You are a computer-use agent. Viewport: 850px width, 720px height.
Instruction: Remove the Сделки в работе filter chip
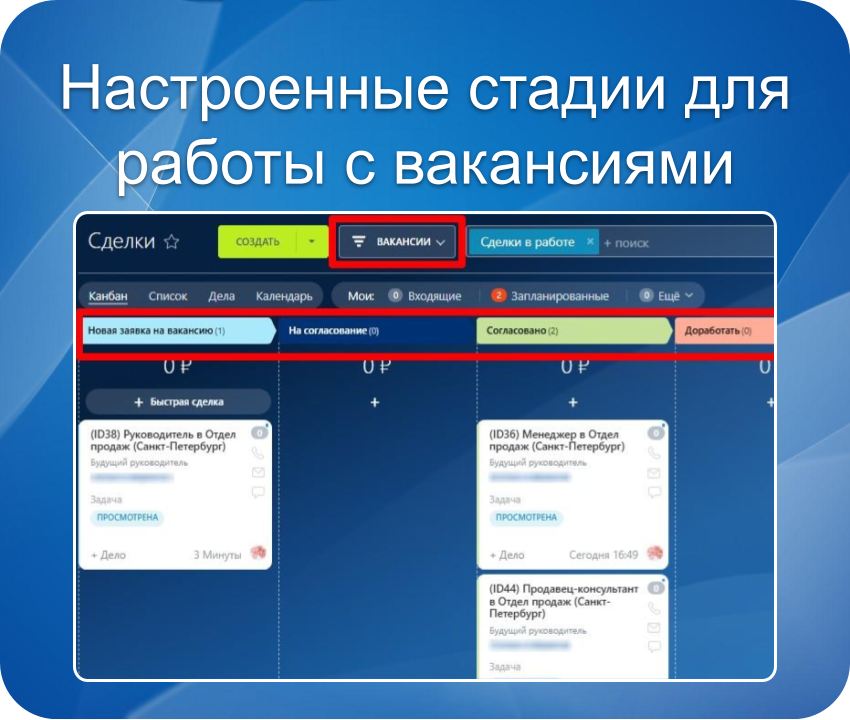[x=590, y=241]
